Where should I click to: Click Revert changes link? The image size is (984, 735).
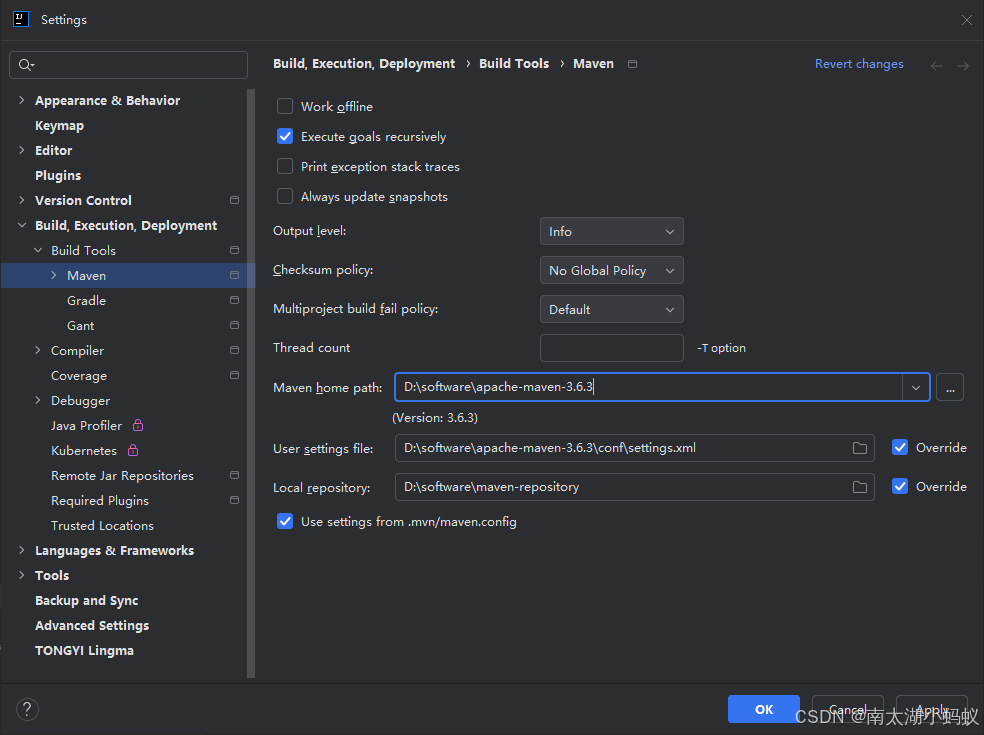pyautogui.click(x=859, y=64)
